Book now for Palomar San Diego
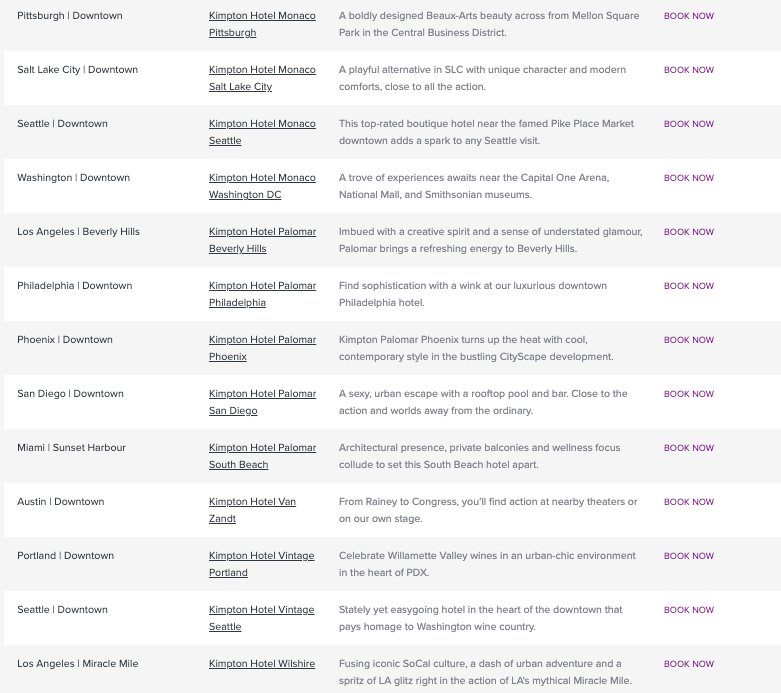 pos(689,394)
